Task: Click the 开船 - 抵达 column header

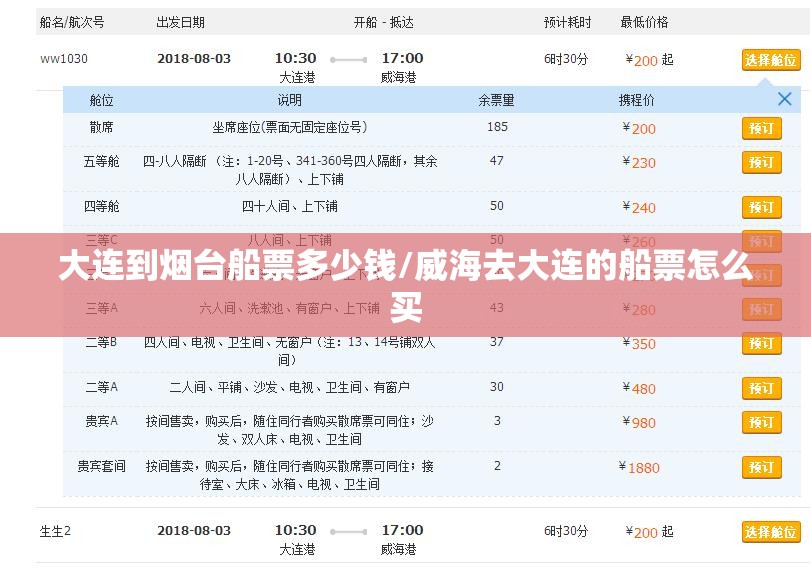Action: (x=383, y=22)
